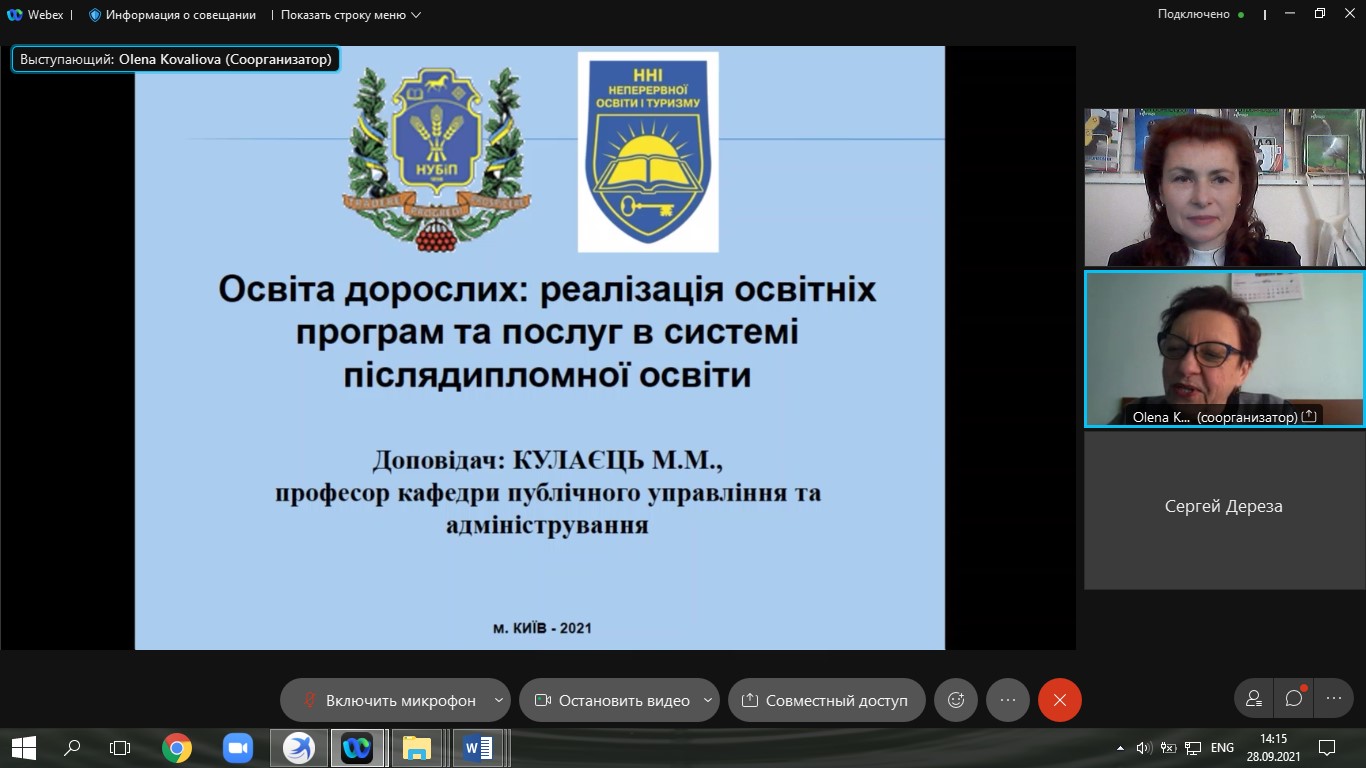This screenshot has width=1366, height=768.
Task: Leave the meeting with the red X button
Action: click(1060, 700)
